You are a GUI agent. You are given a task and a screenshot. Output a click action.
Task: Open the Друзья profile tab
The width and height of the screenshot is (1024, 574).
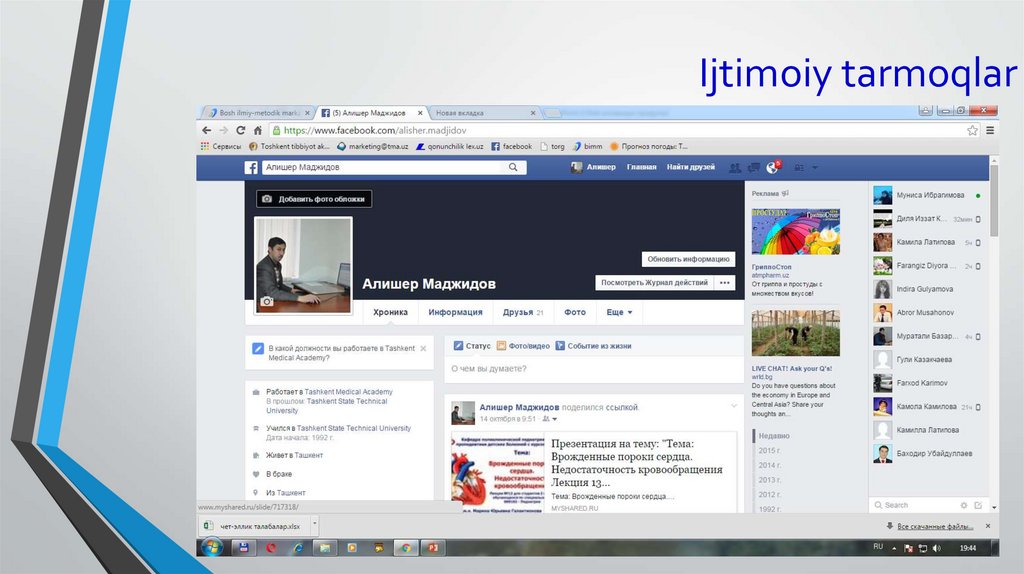coord(522,312)
